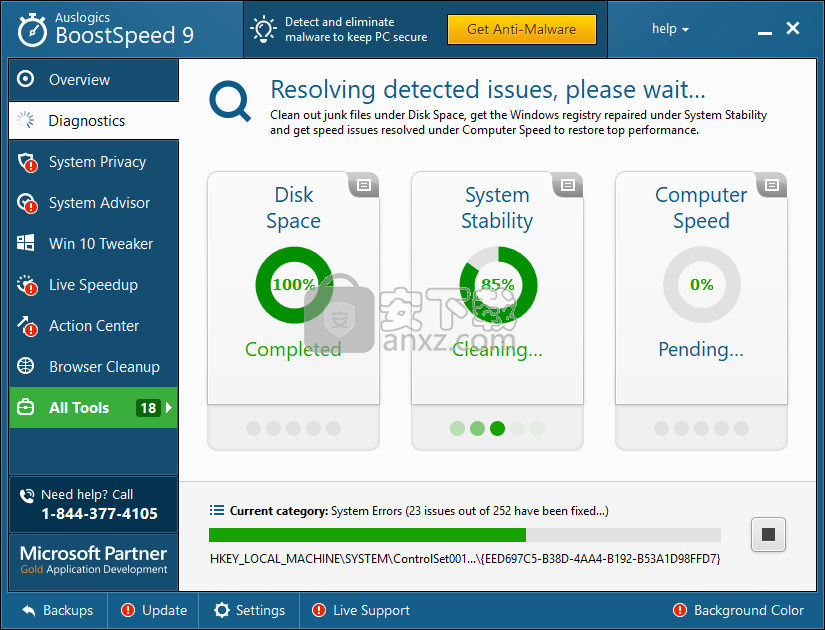Open Disk Space details report icon
This screenshot has height=630, width=825.
tap(364, 185)
